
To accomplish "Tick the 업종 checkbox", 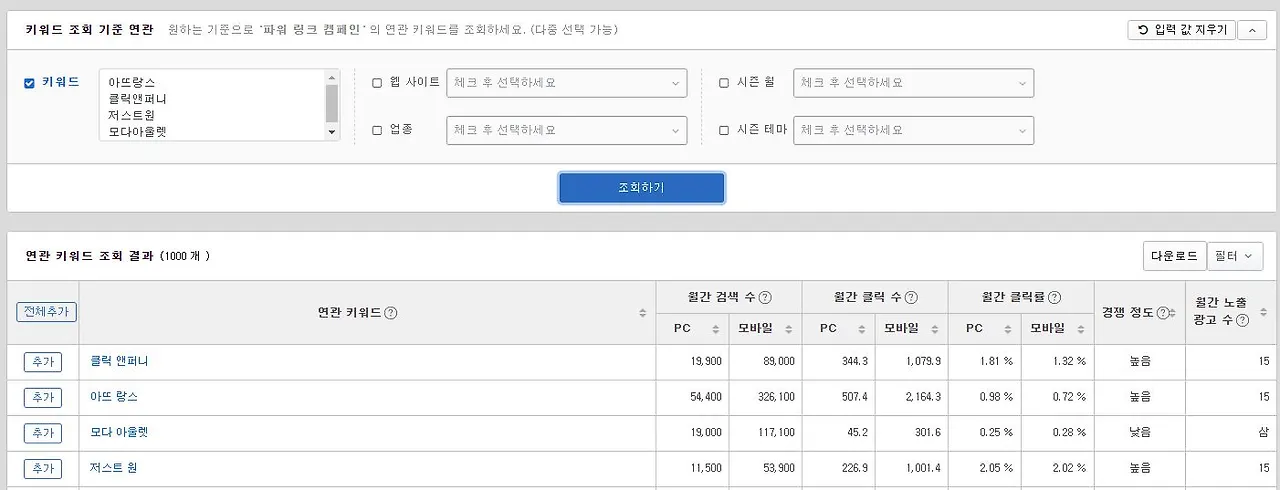I will pyautogui.click(x=377, y=130).
